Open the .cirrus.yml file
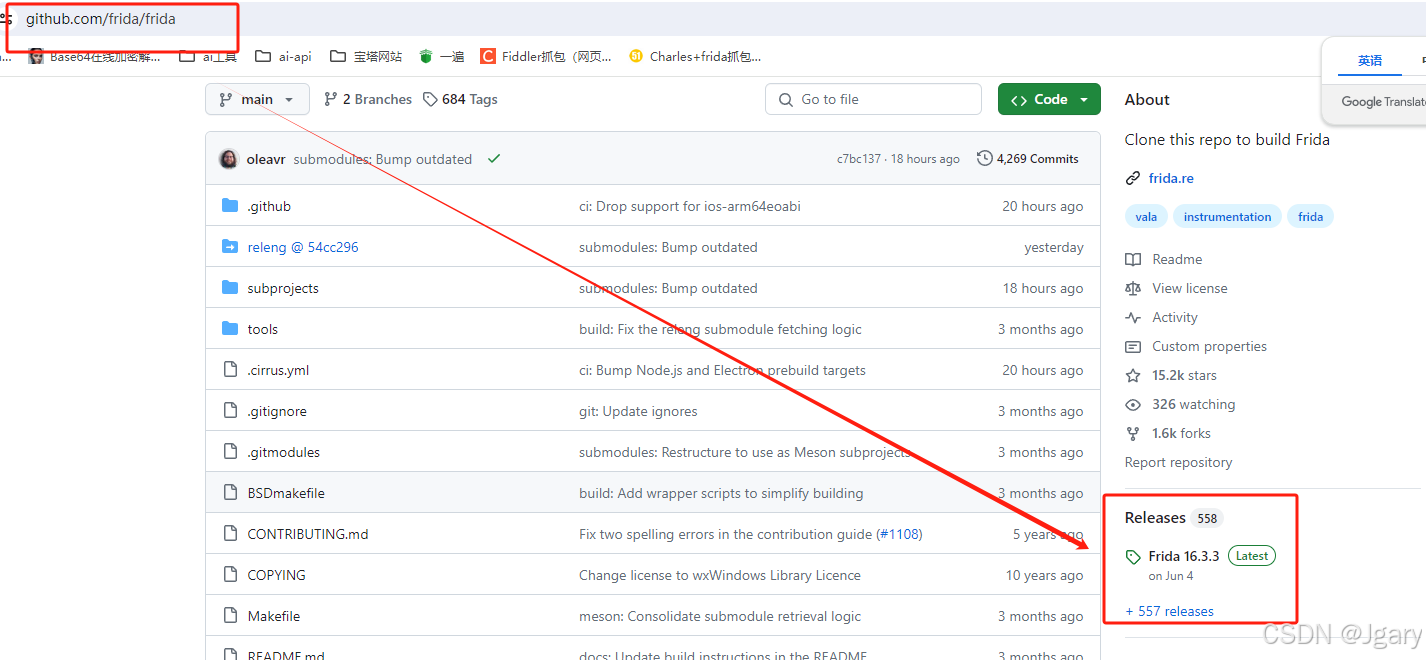 point(278,370)
